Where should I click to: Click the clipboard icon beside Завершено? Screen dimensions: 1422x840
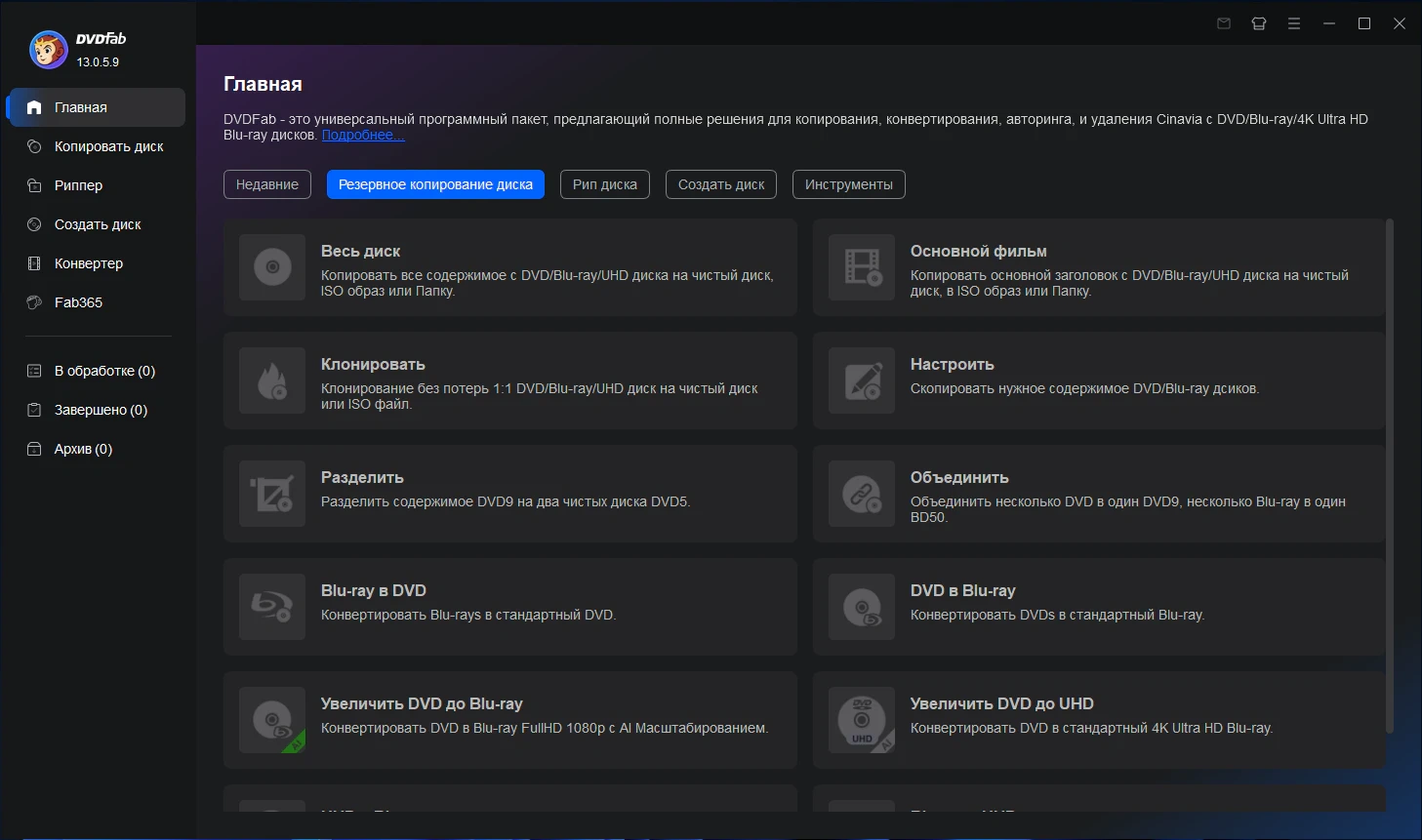(34, 410)
